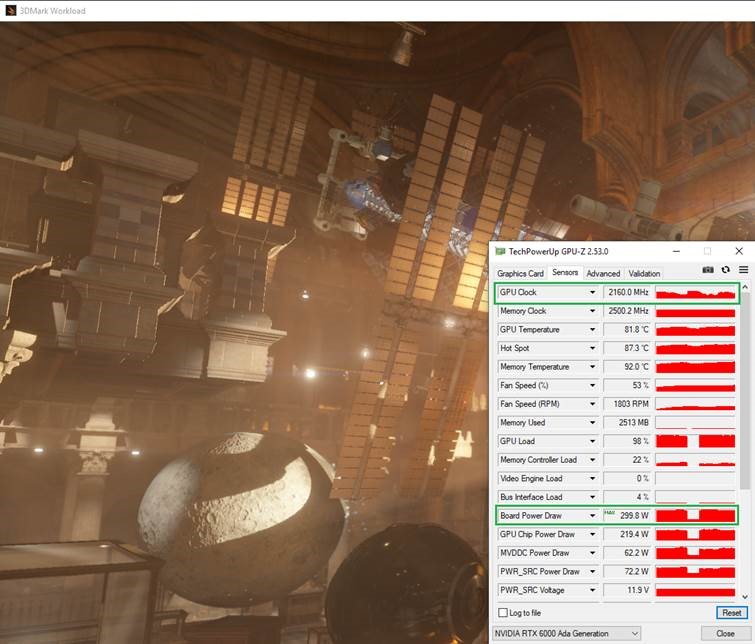Click the Reset button
The image size is (755, 644).
(731, 613)
